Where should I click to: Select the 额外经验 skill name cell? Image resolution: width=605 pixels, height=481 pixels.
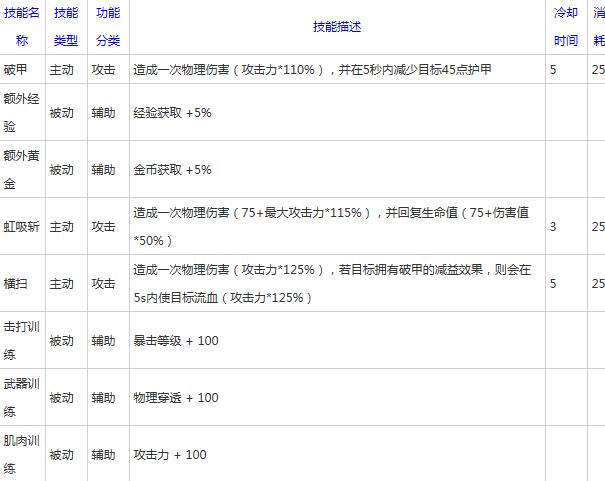(x=22, y=113)
